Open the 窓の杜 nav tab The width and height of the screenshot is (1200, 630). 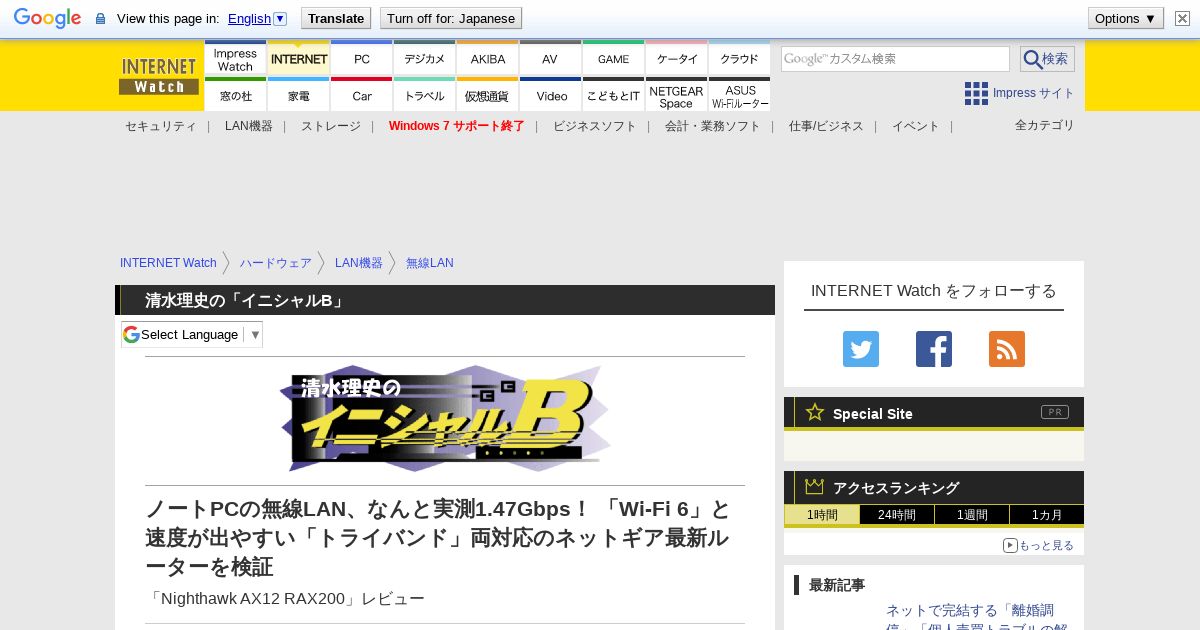pos(235,95)
